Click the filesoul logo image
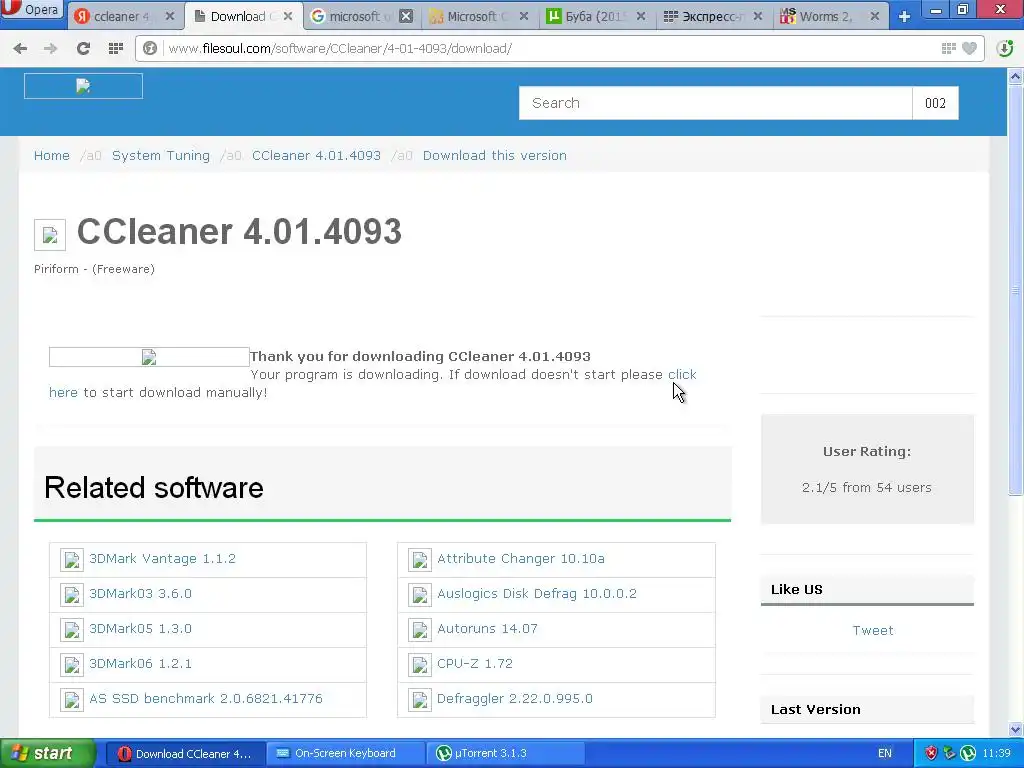 [84, 86]
